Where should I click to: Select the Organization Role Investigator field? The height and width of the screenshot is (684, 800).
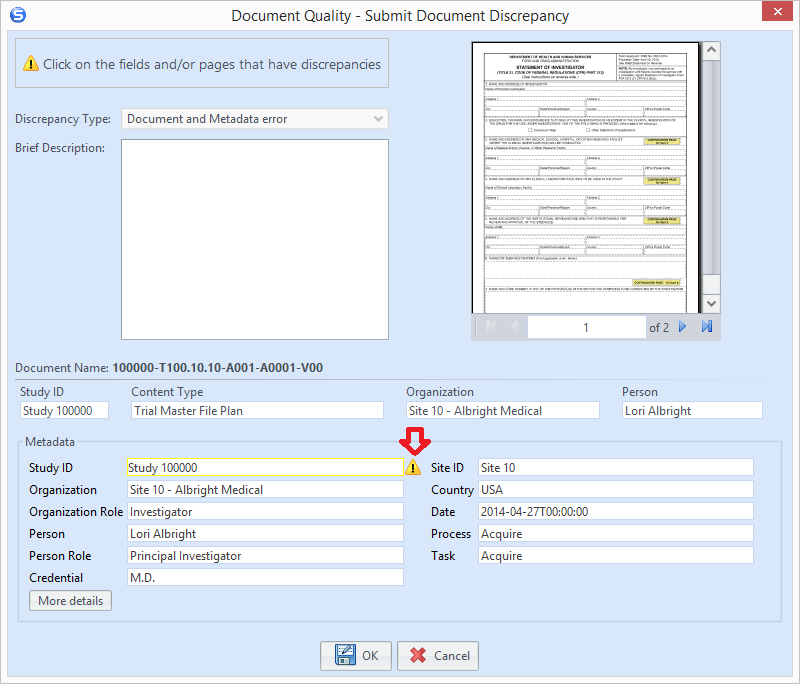(x=265, y=512)
